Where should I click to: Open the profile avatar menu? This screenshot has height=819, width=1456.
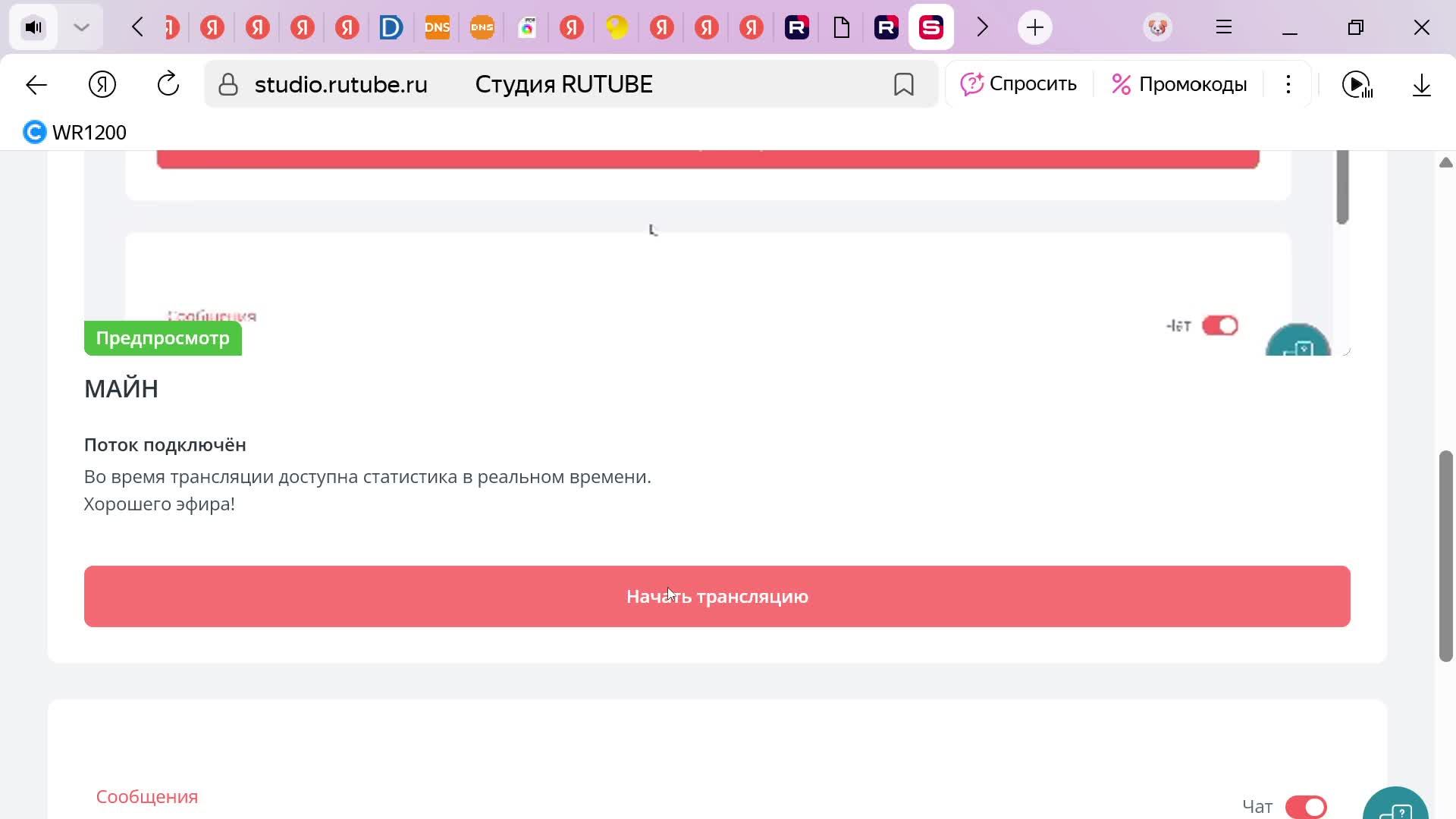[x=1157, y=27]
